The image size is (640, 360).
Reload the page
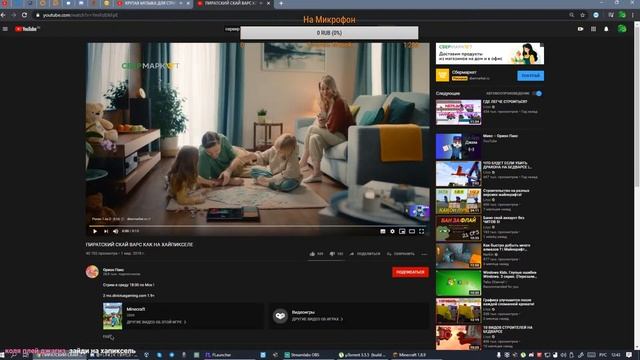24,15
